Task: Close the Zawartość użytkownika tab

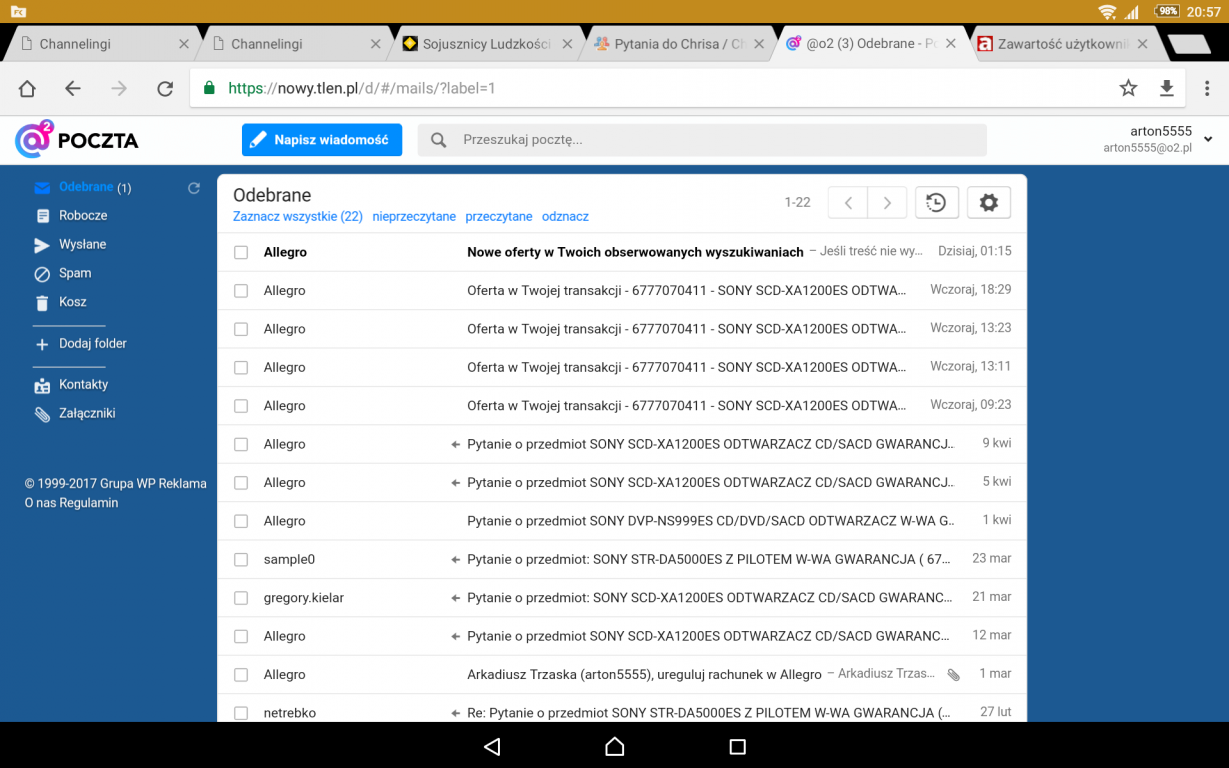Action: (x=1143, y=44)
